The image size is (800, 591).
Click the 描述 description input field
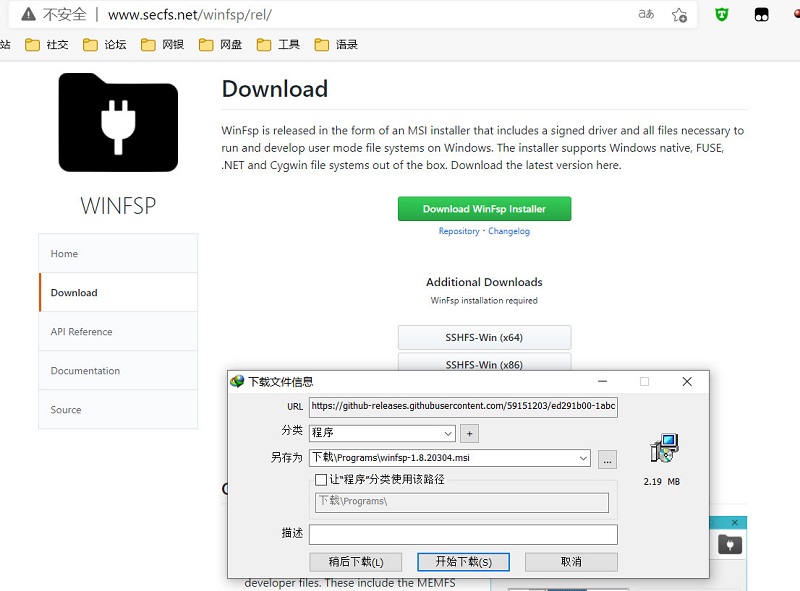463,534
